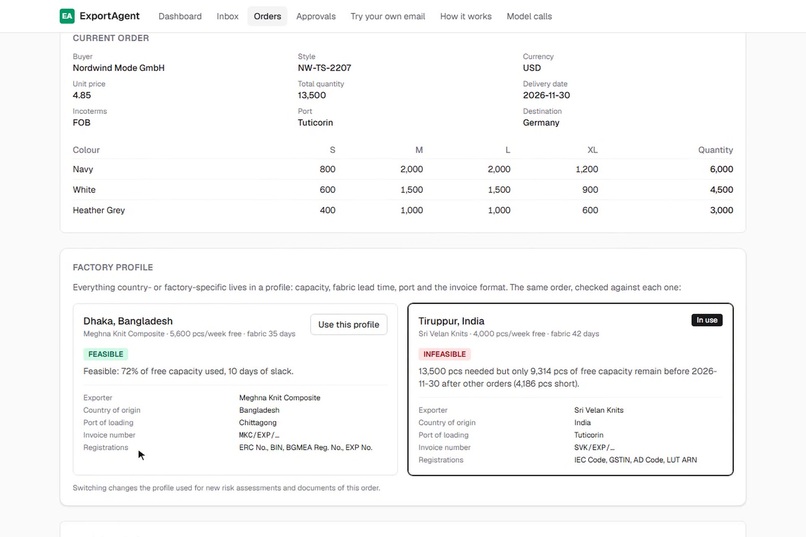Click the Switching changes the profile note
This screenshot has width=806, height=537.
coord(226,488)
